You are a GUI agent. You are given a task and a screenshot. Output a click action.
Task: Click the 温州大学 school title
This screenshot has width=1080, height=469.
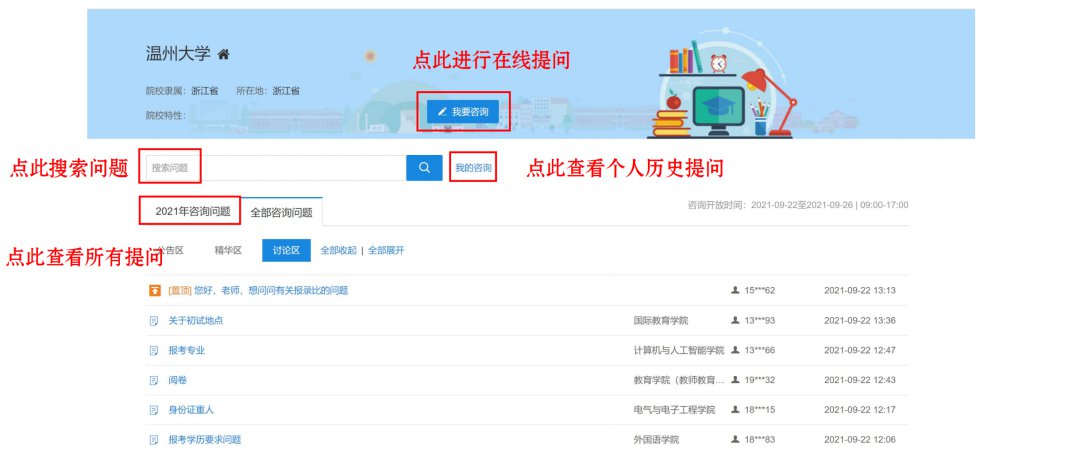point(178,54)
